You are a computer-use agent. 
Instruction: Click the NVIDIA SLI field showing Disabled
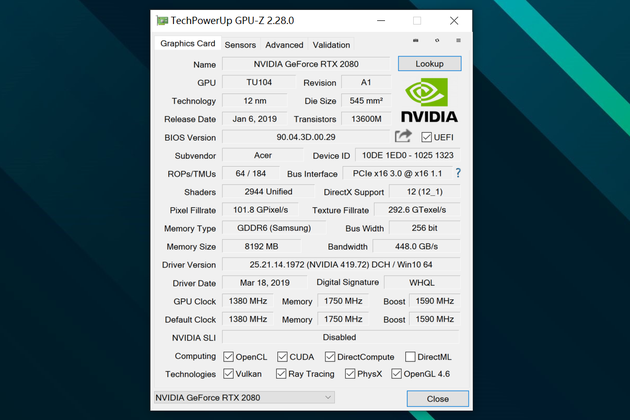pyautogui.click(x=340, y=338)
